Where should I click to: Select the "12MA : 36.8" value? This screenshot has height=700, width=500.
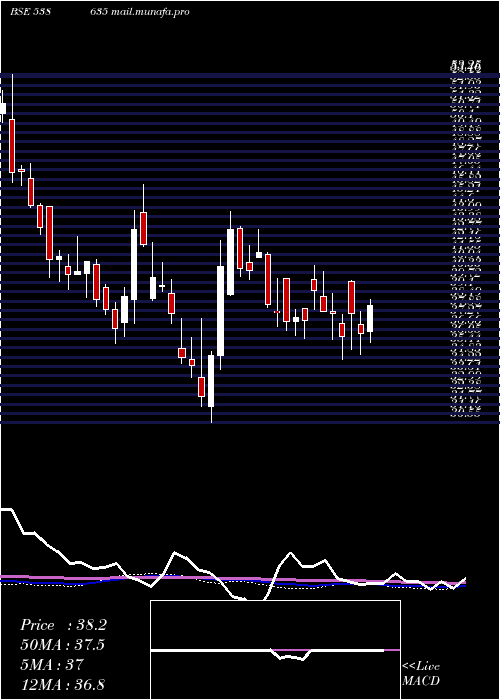62,684
